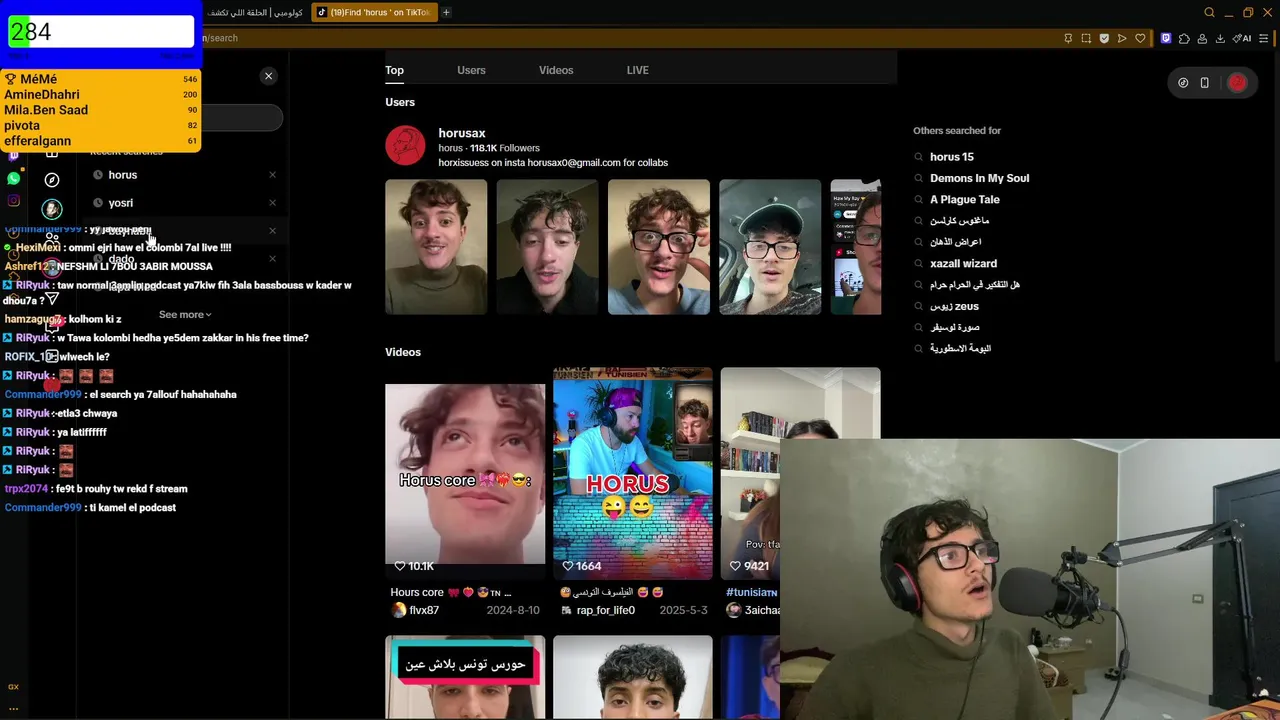Switch to the Users results tab
1280x720 pixels.
(471, 70)
